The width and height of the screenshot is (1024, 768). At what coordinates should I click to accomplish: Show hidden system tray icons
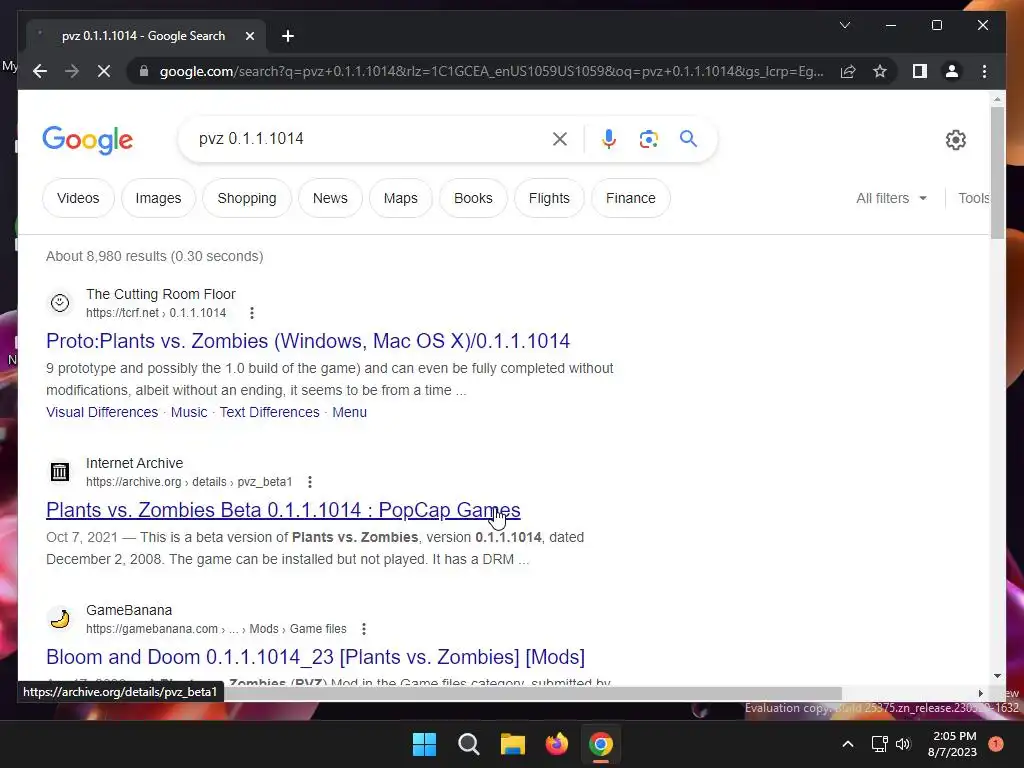click(848, 744)
